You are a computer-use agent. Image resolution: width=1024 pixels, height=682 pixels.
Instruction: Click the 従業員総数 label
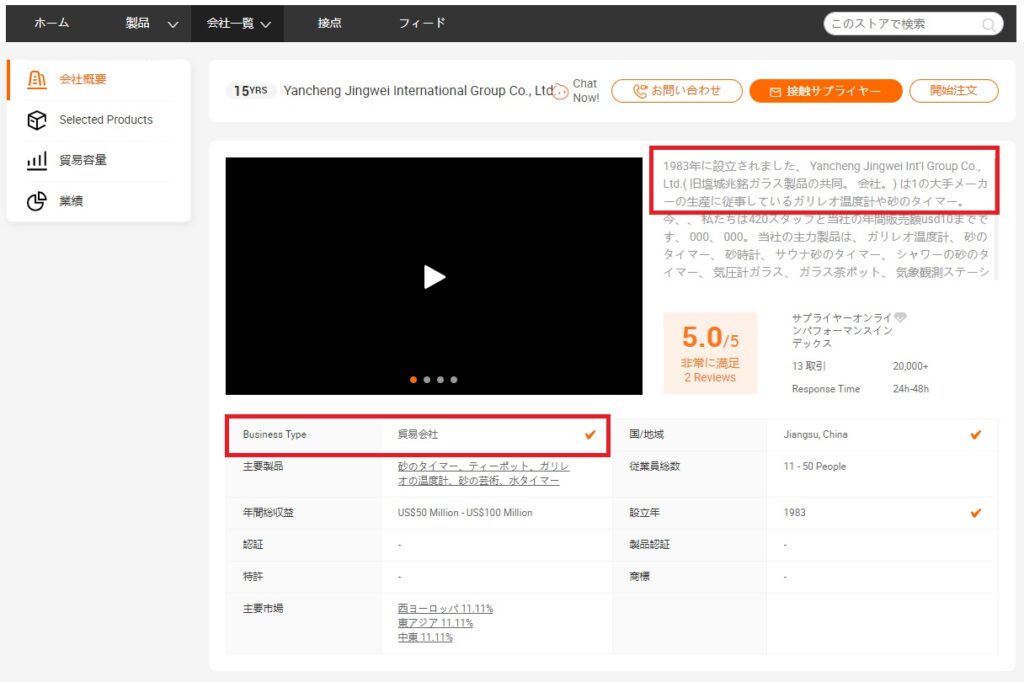point(654,466)
